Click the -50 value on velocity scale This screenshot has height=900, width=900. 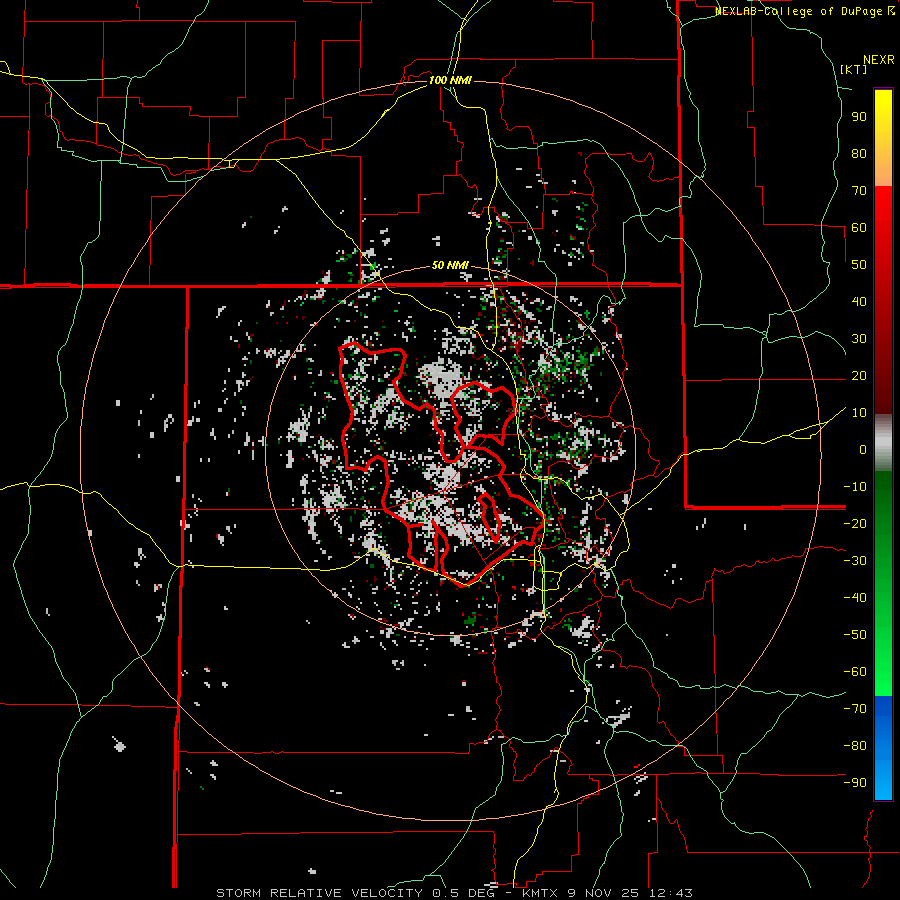(x=855, y=635)
